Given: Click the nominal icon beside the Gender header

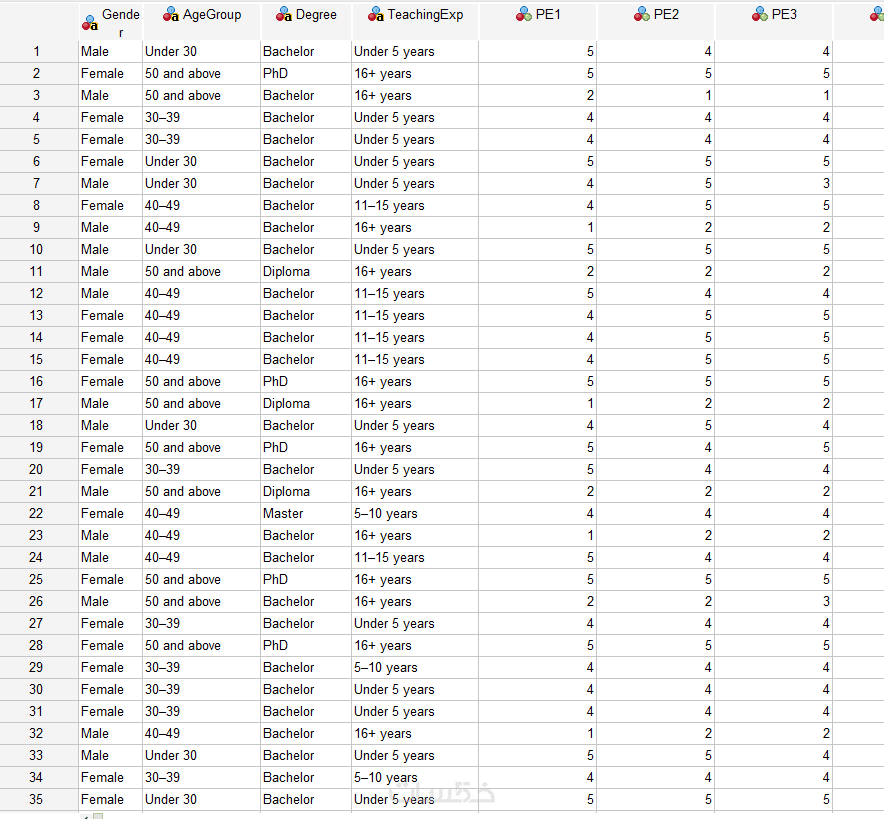Looking at the screenshot, I should click(90, 22).
